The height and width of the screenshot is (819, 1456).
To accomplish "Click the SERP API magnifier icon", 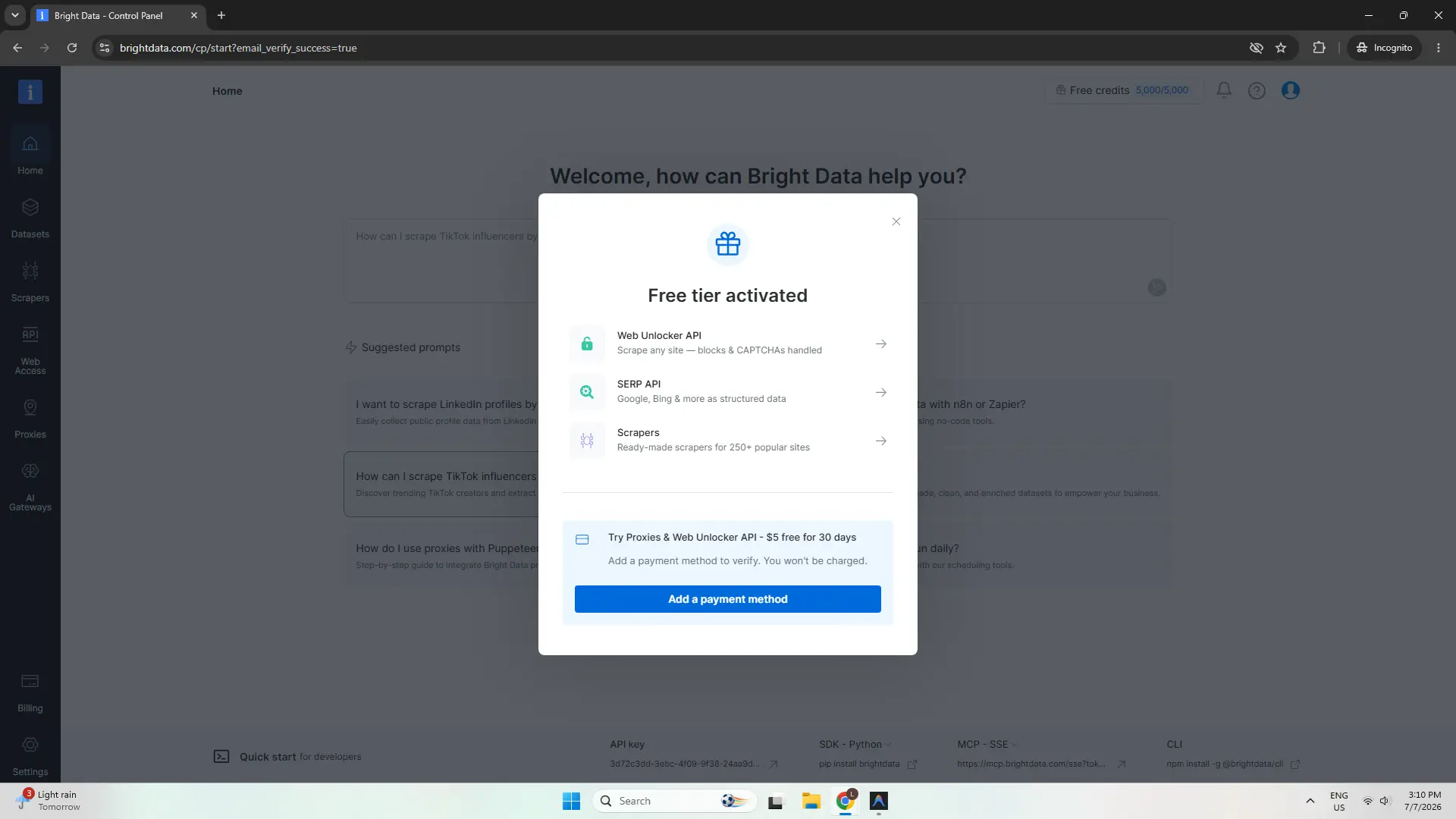I will [x=587, y=392].
